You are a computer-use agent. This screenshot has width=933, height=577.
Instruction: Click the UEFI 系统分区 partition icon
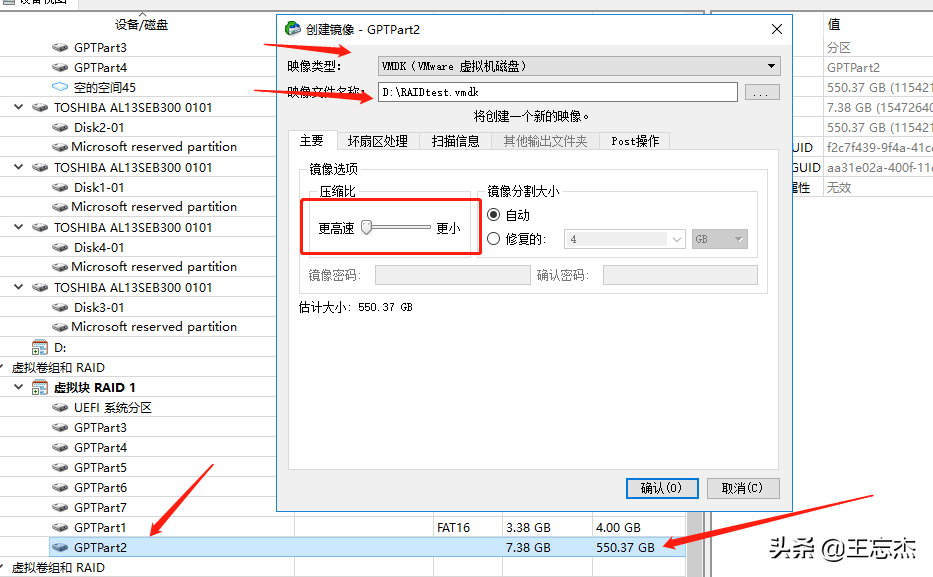click(59, 407)
